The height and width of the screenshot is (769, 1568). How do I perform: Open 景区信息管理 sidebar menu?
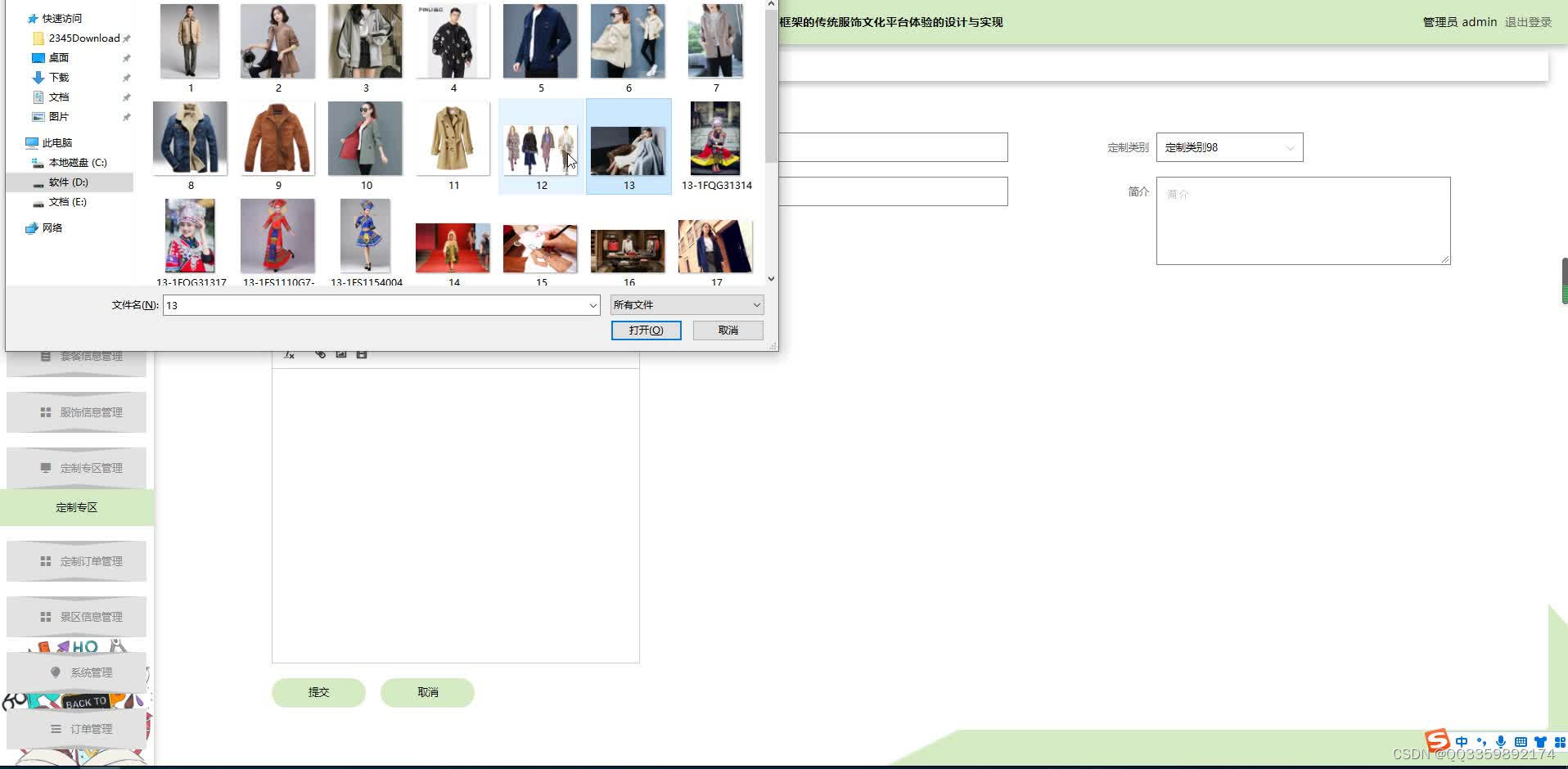[77, 617]
